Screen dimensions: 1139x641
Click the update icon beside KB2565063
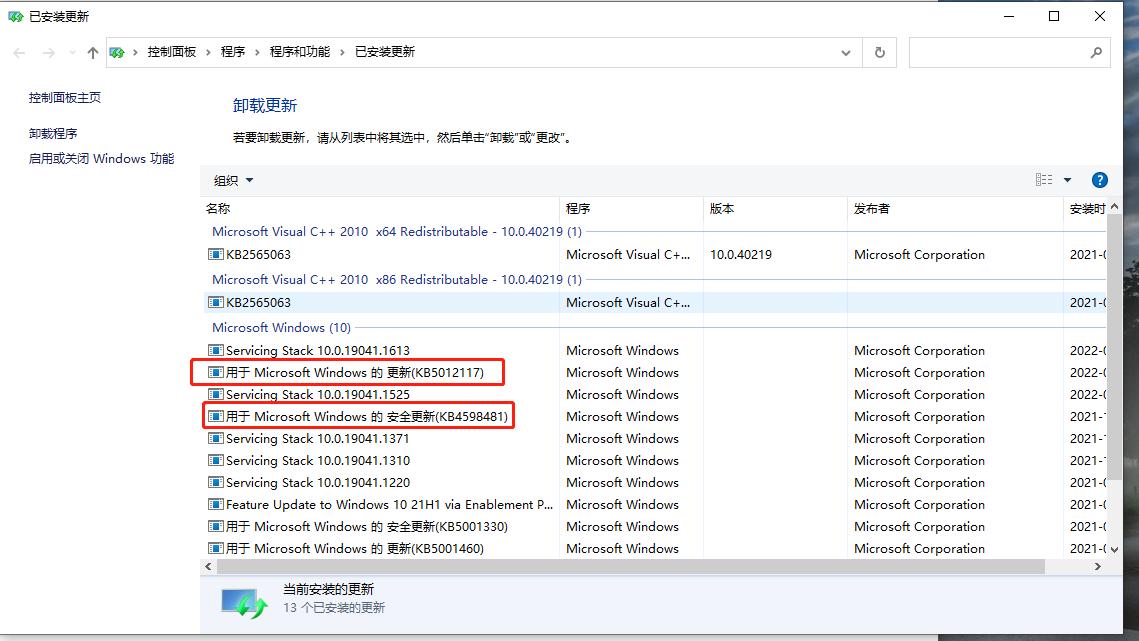coord(214,254)
